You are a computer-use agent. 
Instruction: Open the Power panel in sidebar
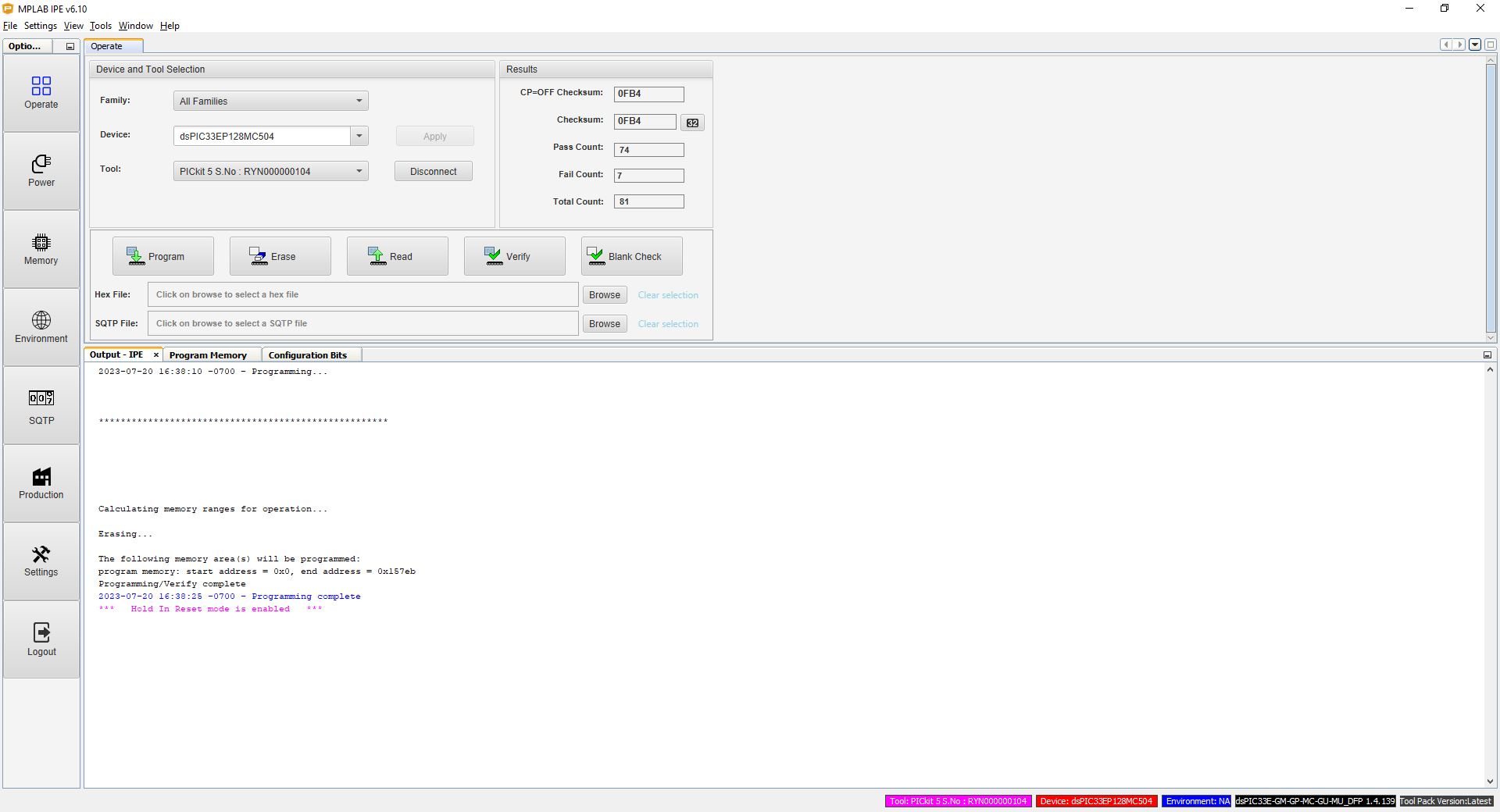(x=41, y=170)
